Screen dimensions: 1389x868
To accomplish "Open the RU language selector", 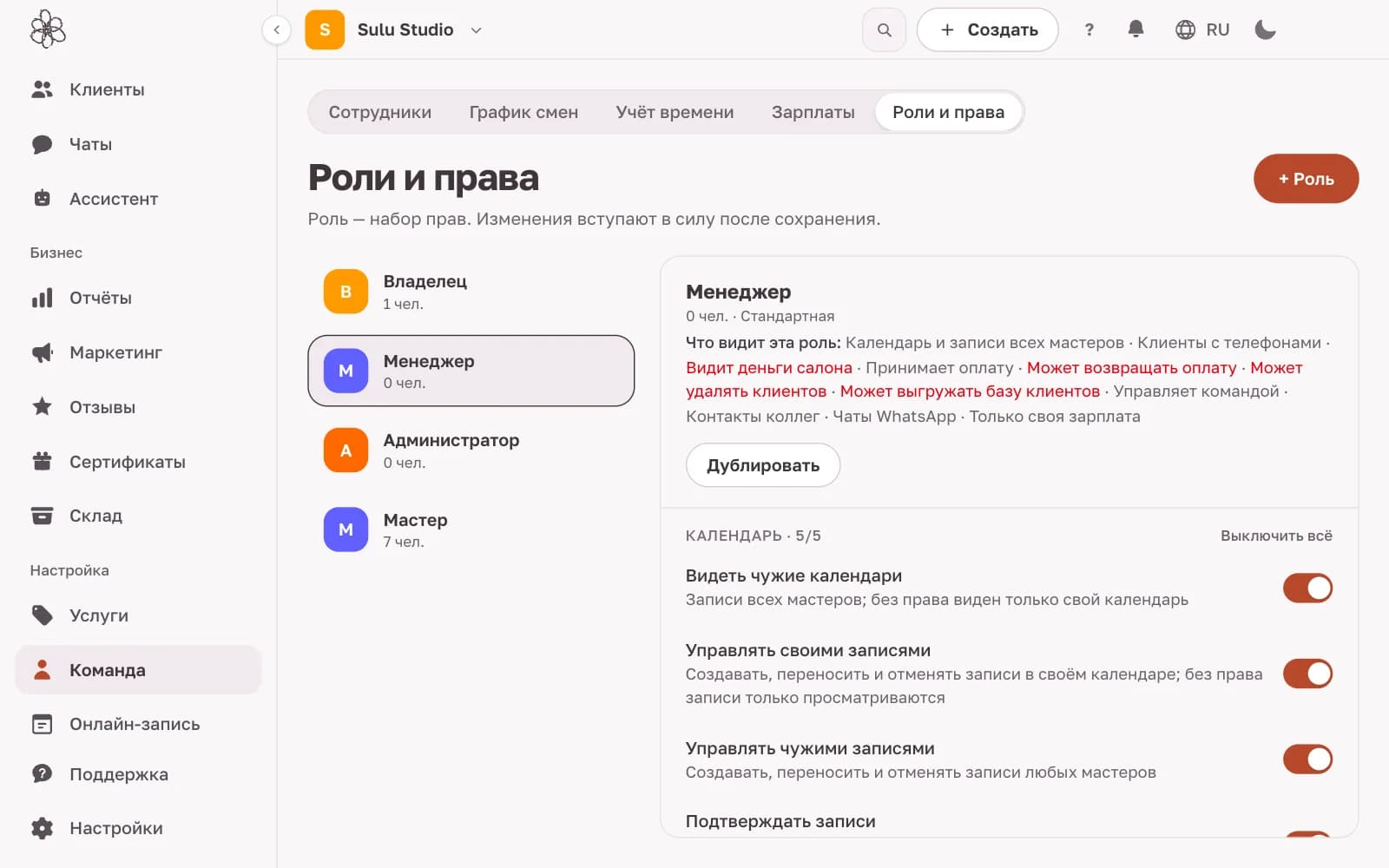I will coord(1202,30).
